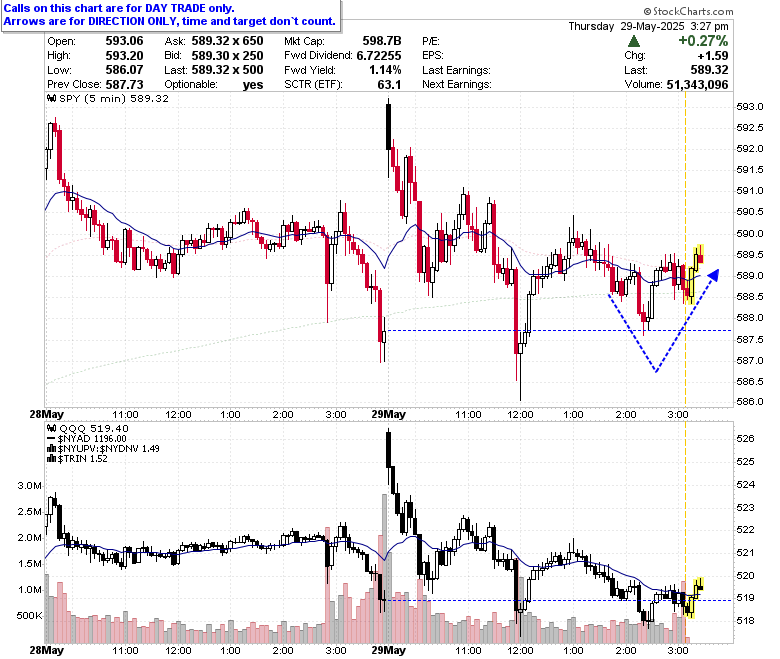Click the bar icon next to $TRIN
780x659 pixels.
coord(51,459)
